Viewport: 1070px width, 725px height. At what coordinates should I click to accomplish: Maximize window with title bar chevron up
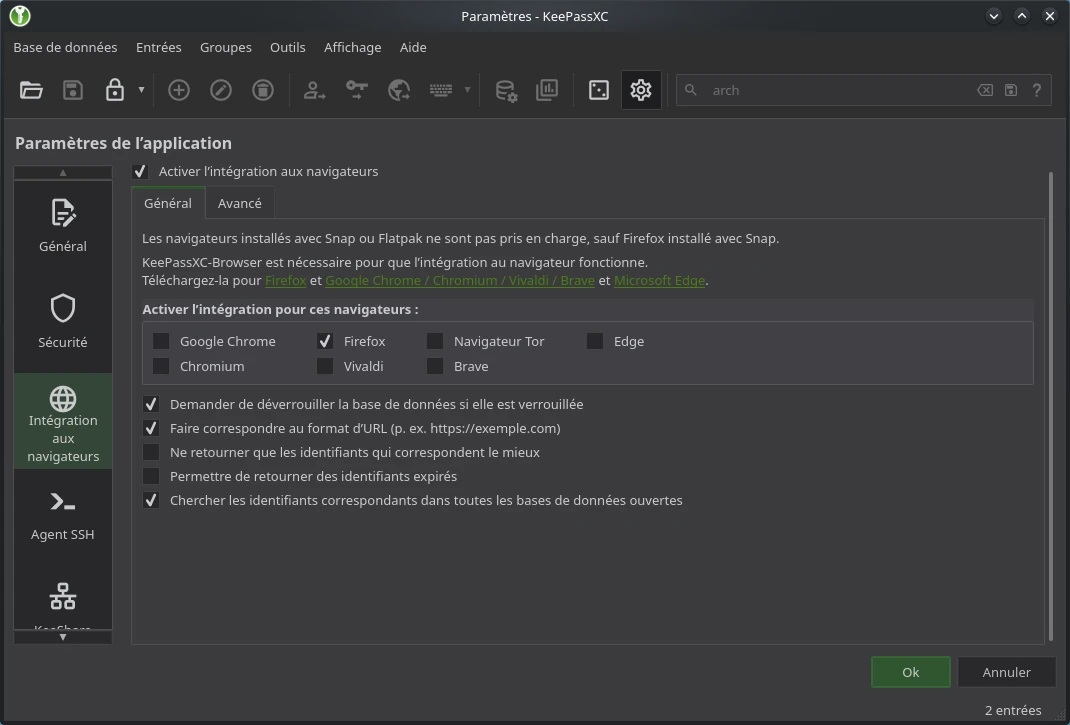pyautogui.click(x=1022, y=16)
